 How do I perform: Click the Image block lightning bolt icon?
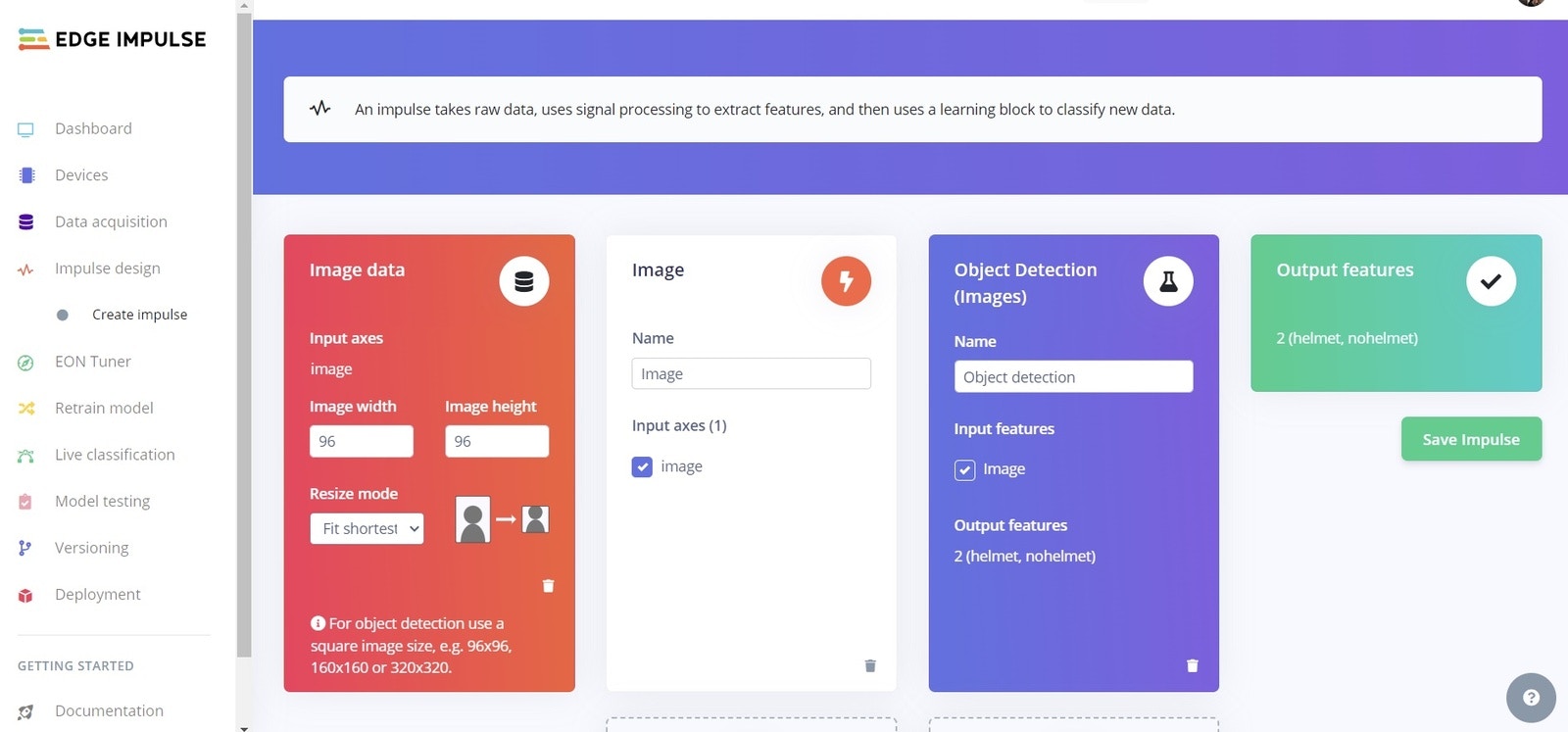coord(846,281)
